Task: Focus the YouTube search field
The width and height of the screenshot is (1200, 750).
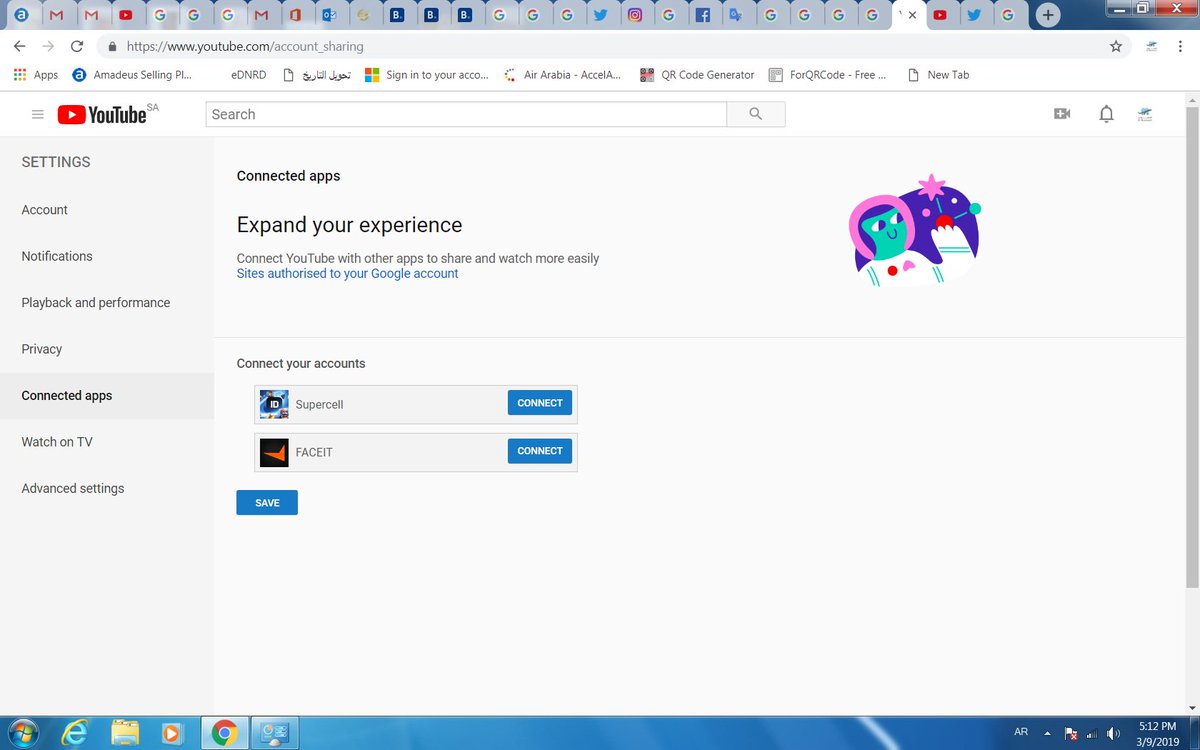Action: coord(466,114)
